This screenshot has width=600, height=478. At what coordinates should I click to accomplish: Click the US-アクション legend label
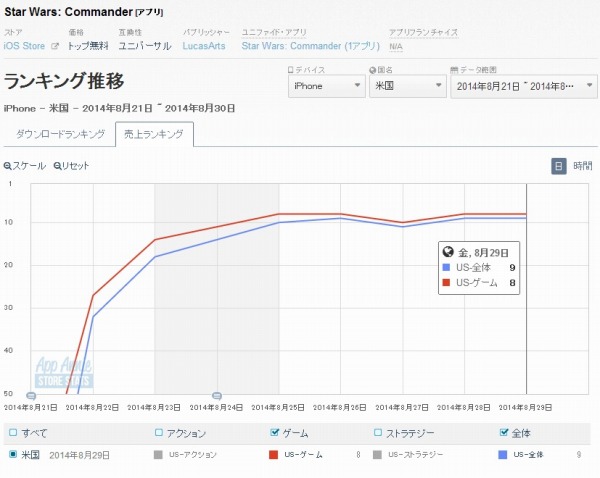point(193,455)
